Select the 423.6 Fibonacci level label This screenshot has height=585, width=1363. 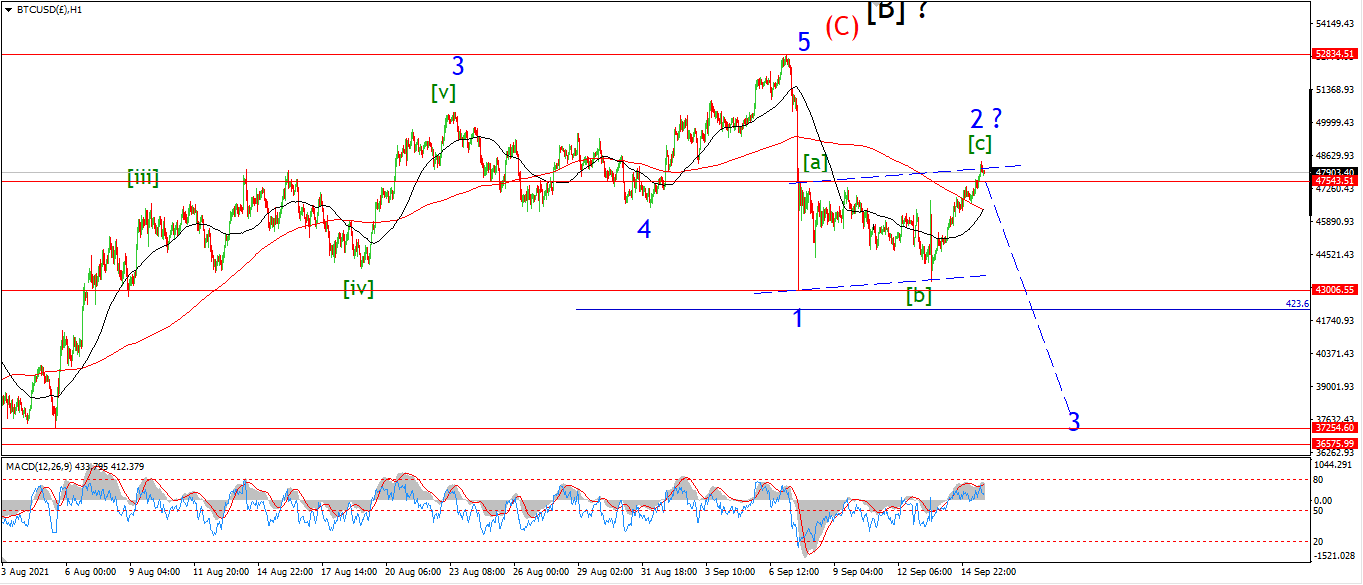coord(1297,303)
